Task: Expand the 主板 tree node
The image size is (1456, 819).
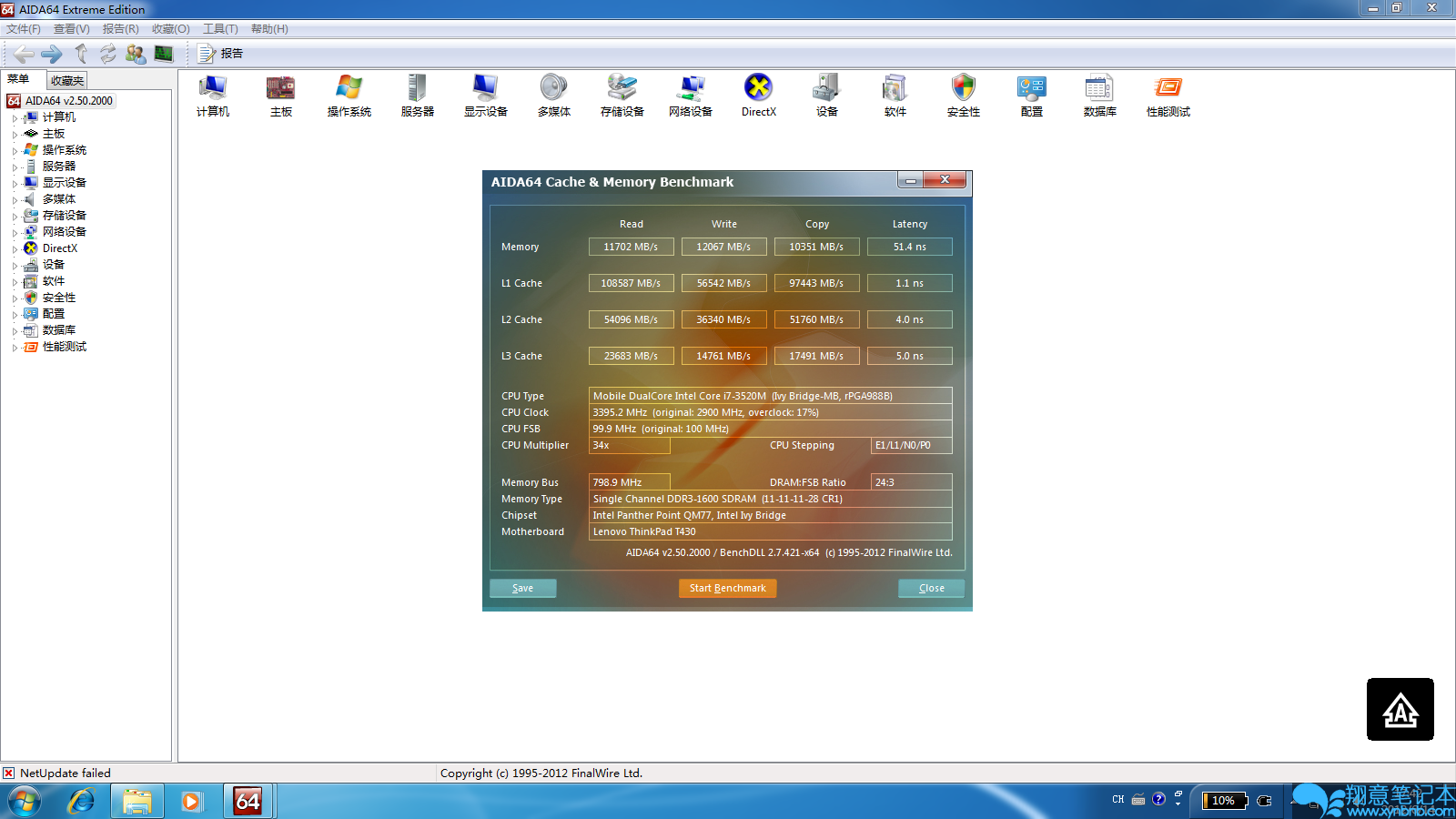Action: 15,134
